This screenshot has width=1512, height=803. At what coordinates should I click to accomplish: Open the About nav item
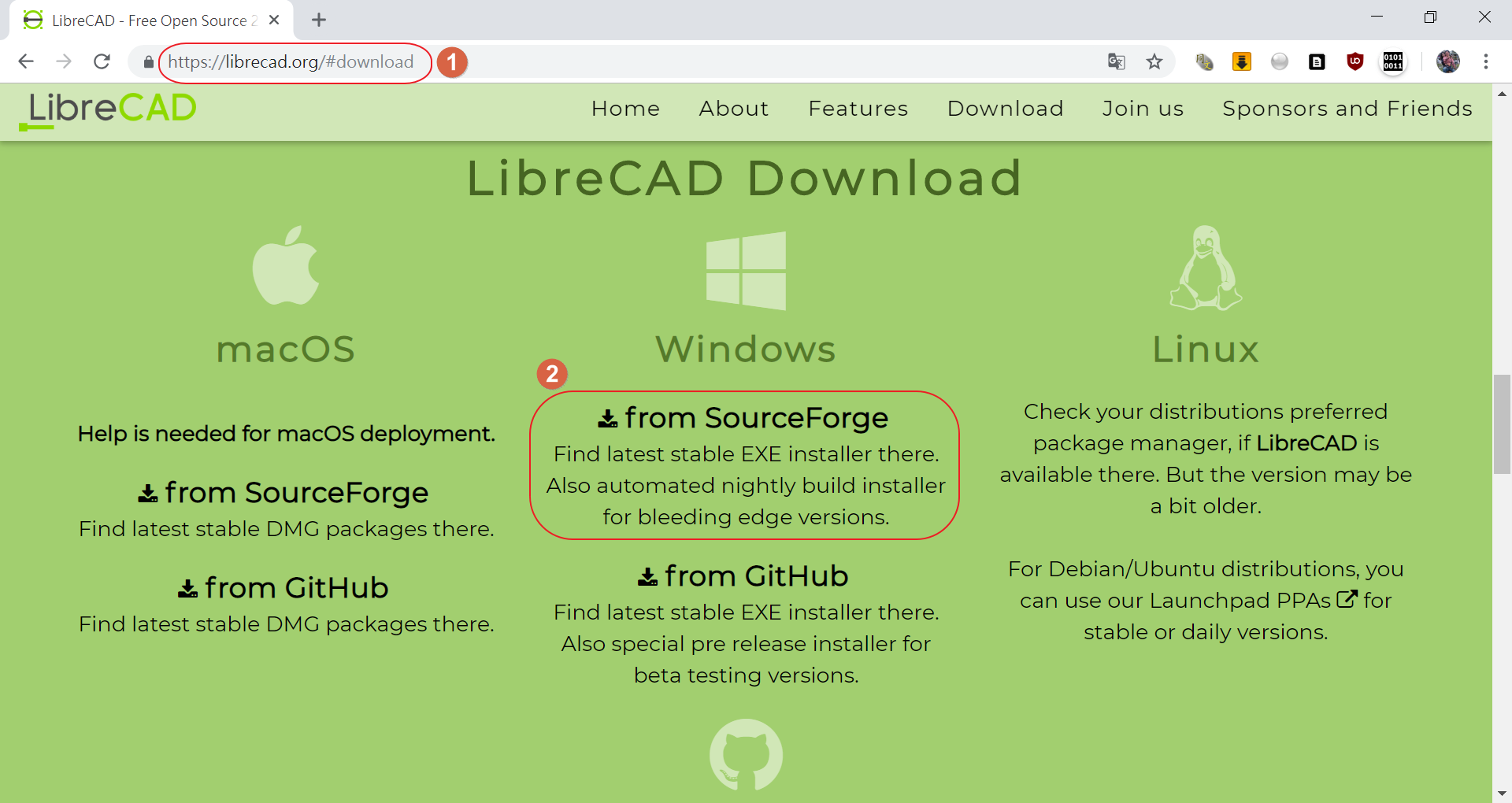click(x=734, y=109)
